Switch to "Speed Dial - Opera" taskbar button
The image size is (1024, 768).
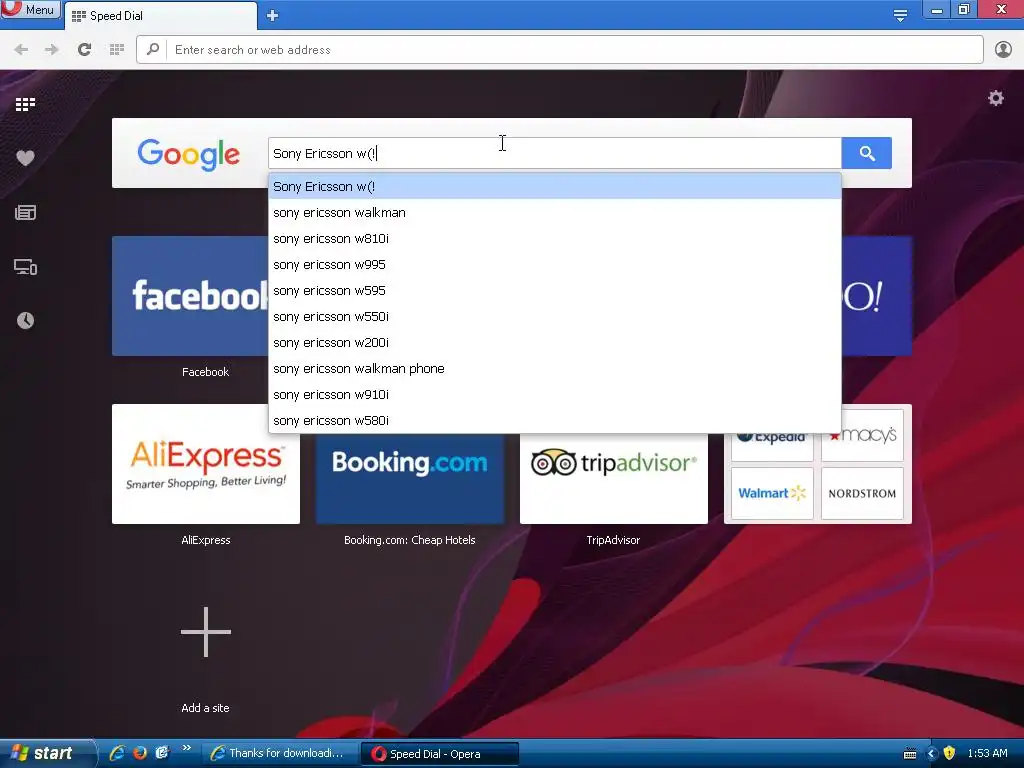[x=440, y=754]
